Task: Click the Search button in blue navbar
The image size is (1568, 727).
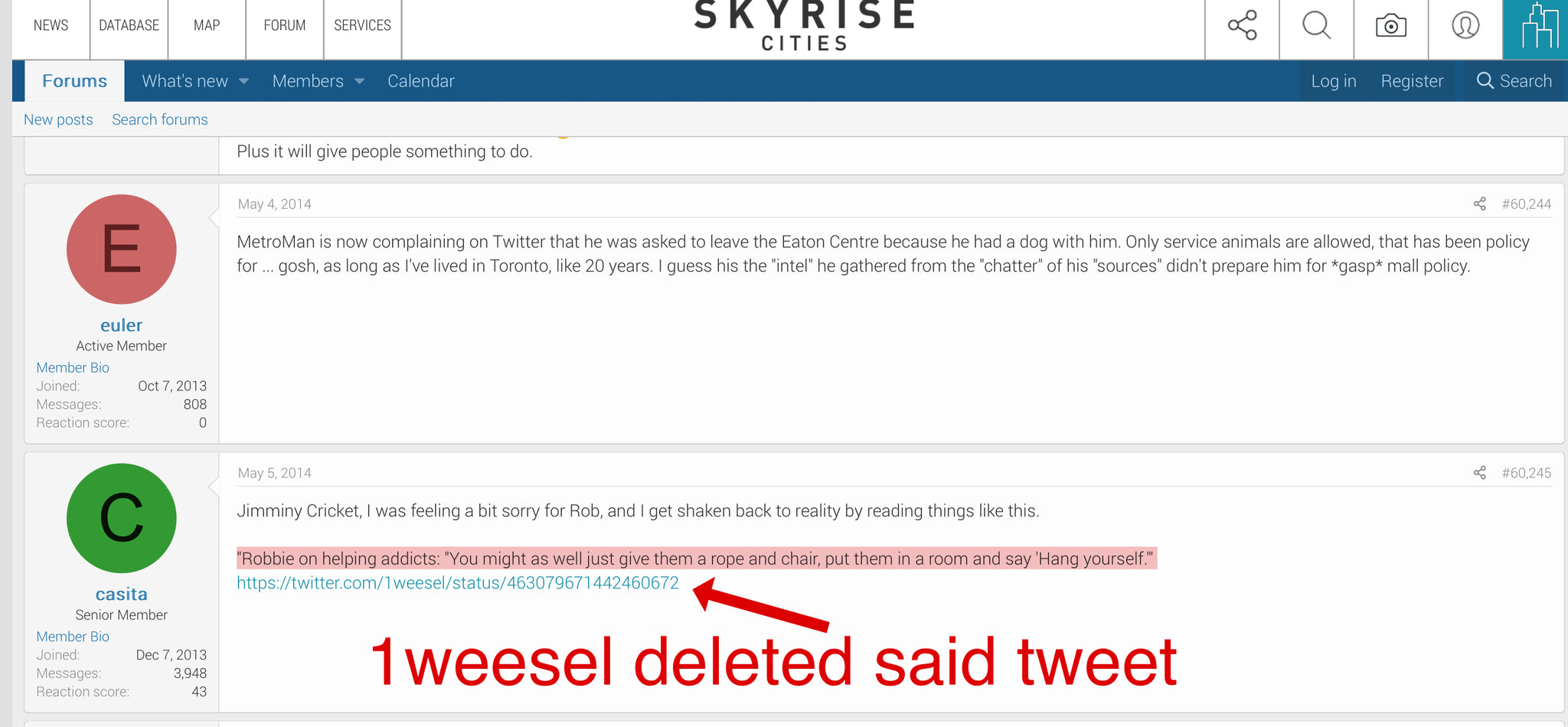Action: coord(1514,81)
